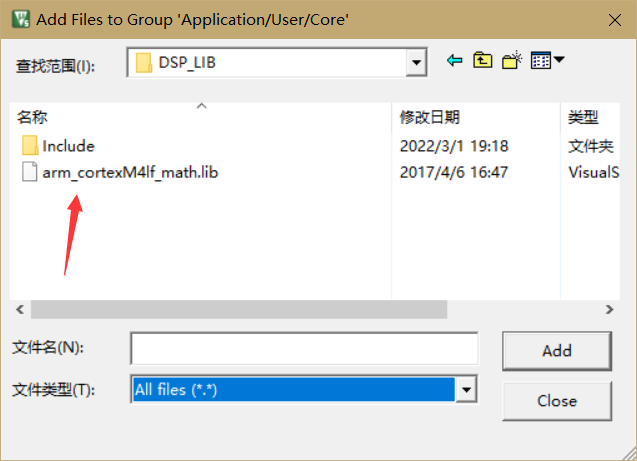Open the View menu icon

pyautogui.click(x=541, y=61)
